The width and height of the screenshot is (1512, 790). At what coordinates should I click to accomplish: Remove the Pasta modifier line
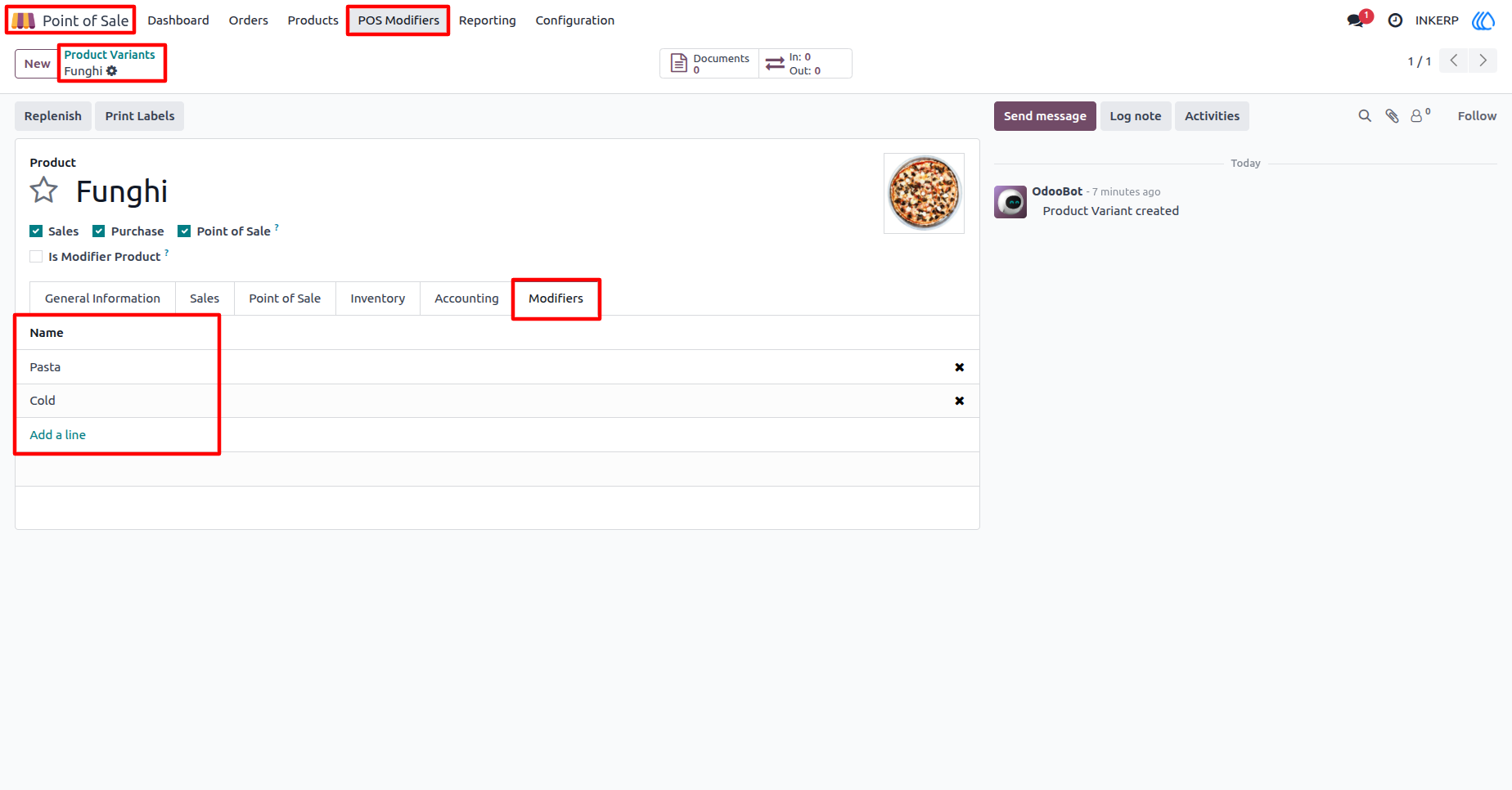tap(960, 367)
